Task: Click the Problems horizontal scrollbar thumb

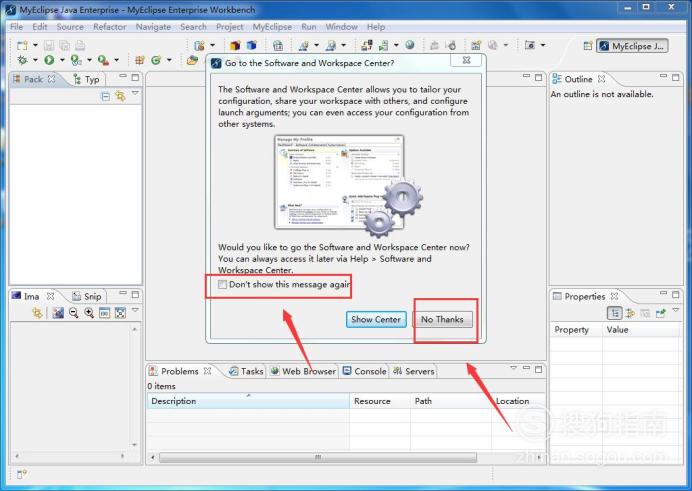Action: pos(318,457)
